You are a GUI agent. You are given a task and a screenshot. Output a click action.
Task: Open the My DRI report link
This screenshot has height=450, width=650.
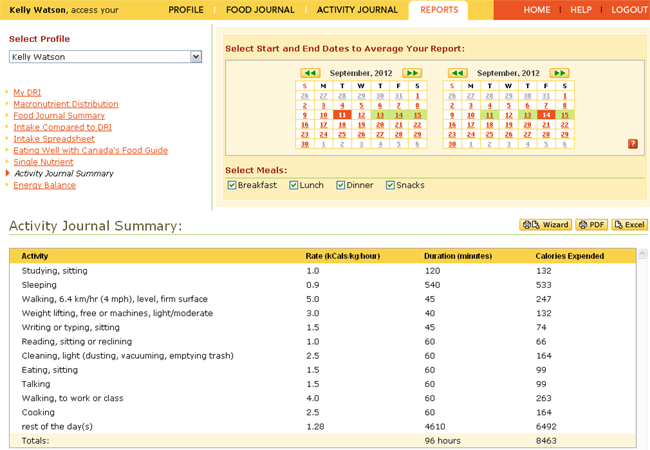tap(27, 92)
